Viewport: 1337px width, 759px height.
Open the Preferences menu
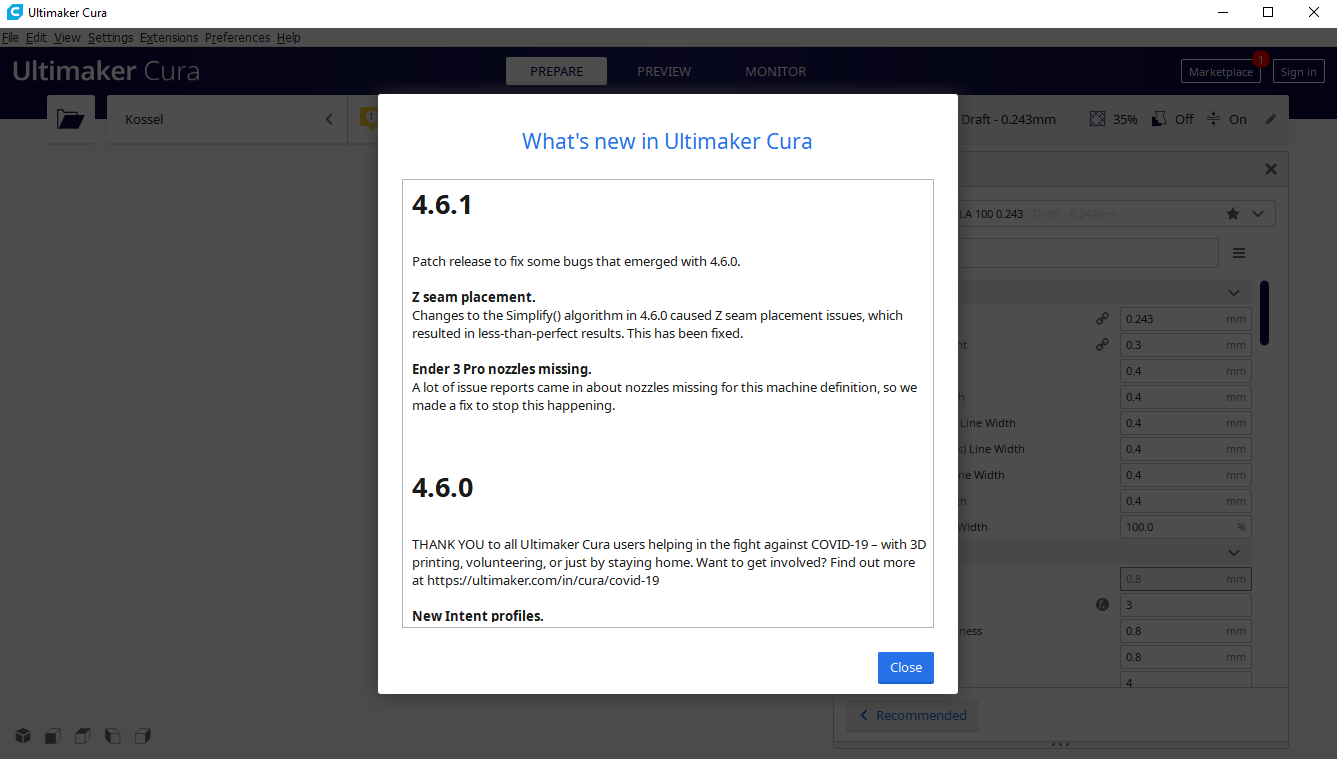[237, 37]
